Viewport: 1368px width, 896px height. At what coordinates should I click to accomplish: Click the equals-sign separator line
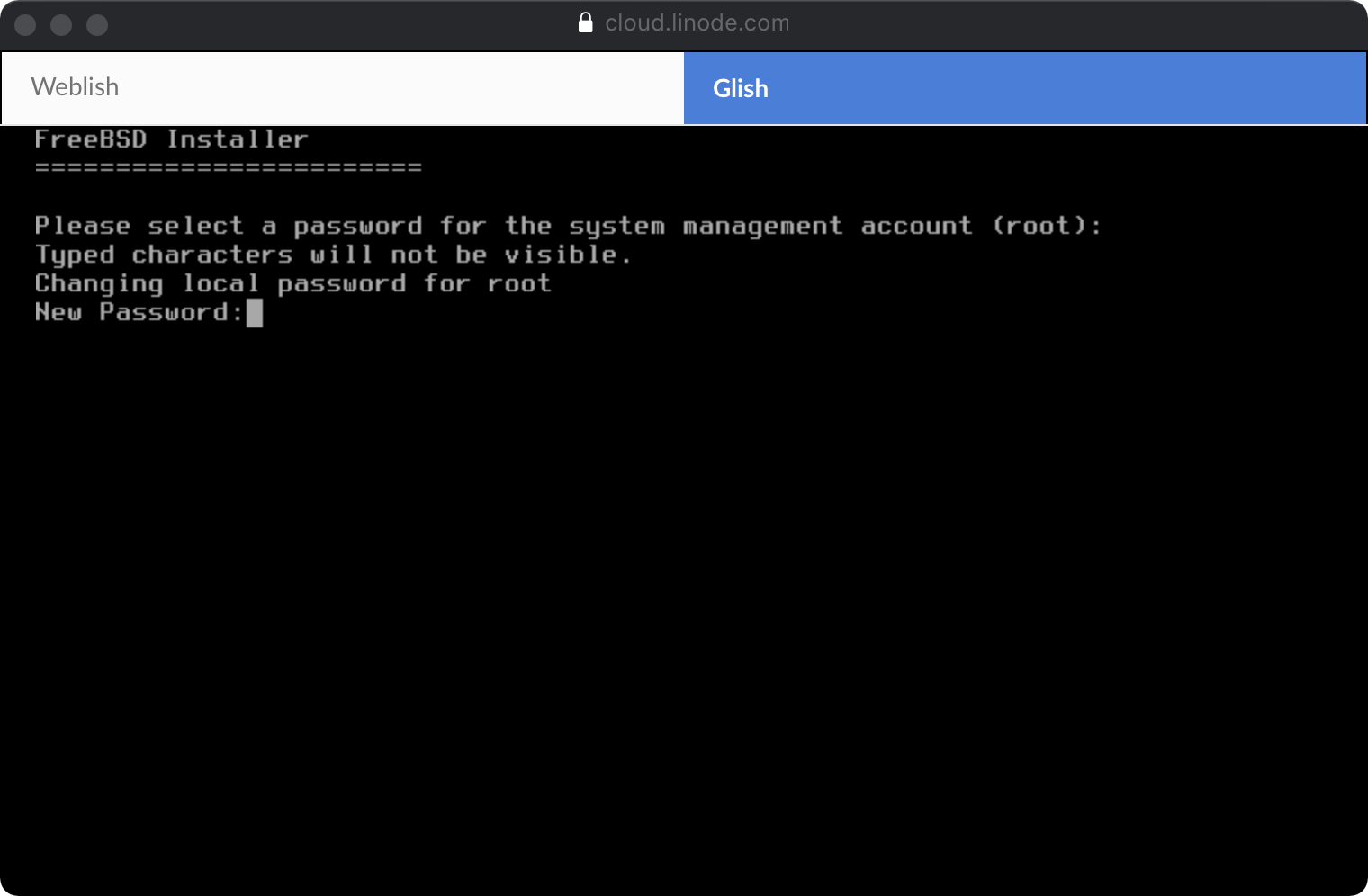pyautogui.click(x=228, y=167)
